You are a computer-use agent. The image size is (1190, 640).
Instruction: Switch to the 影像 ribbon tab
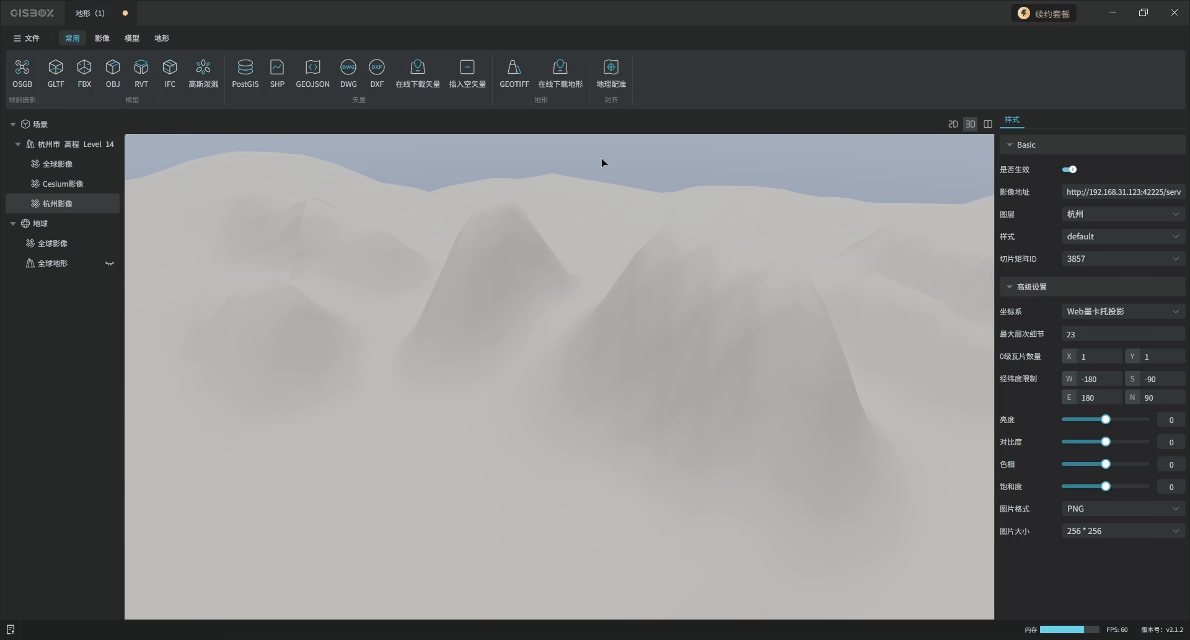102,38
